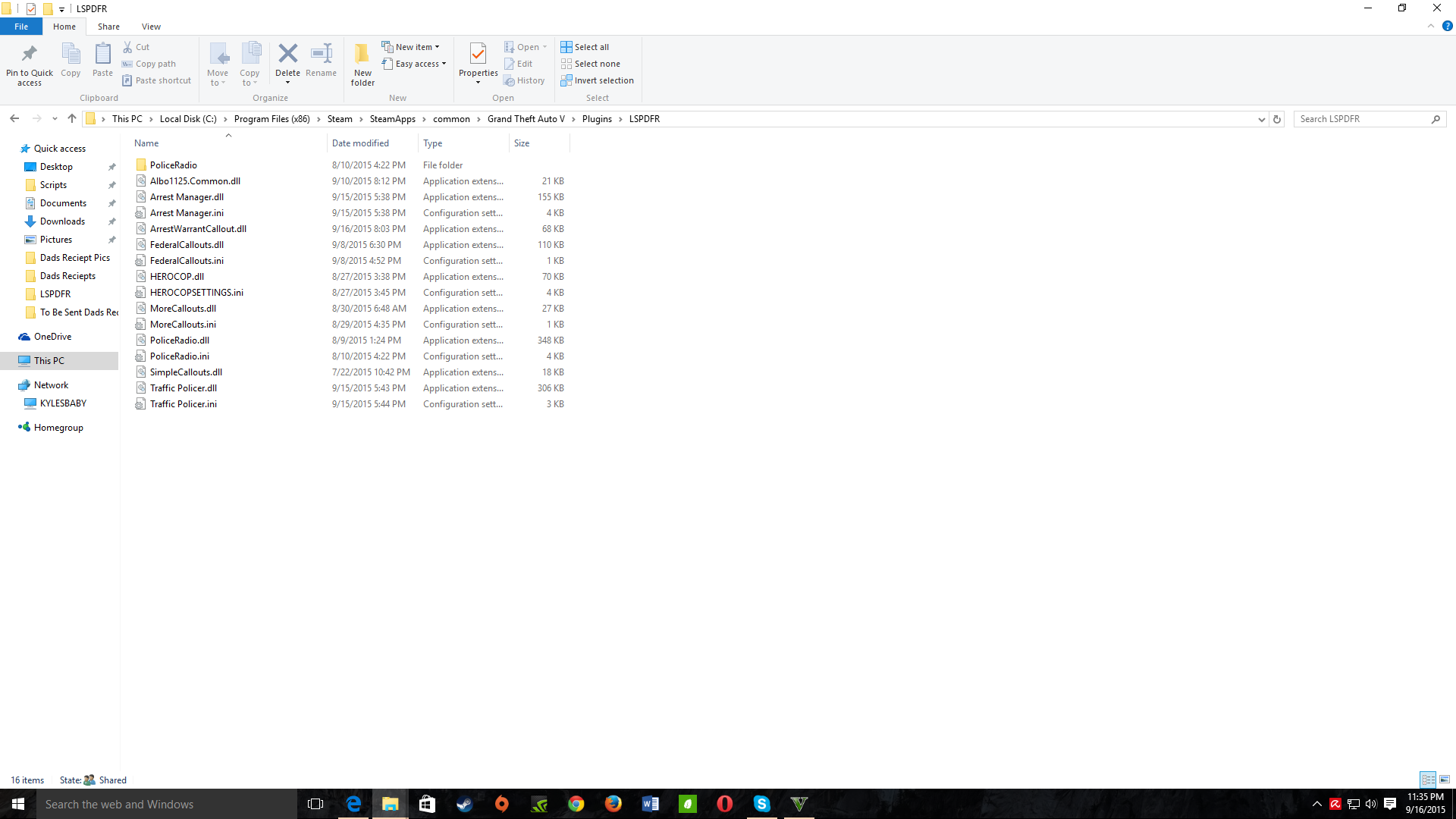
Task: Click the New folder icon
Action: click(x=362, y=54)
